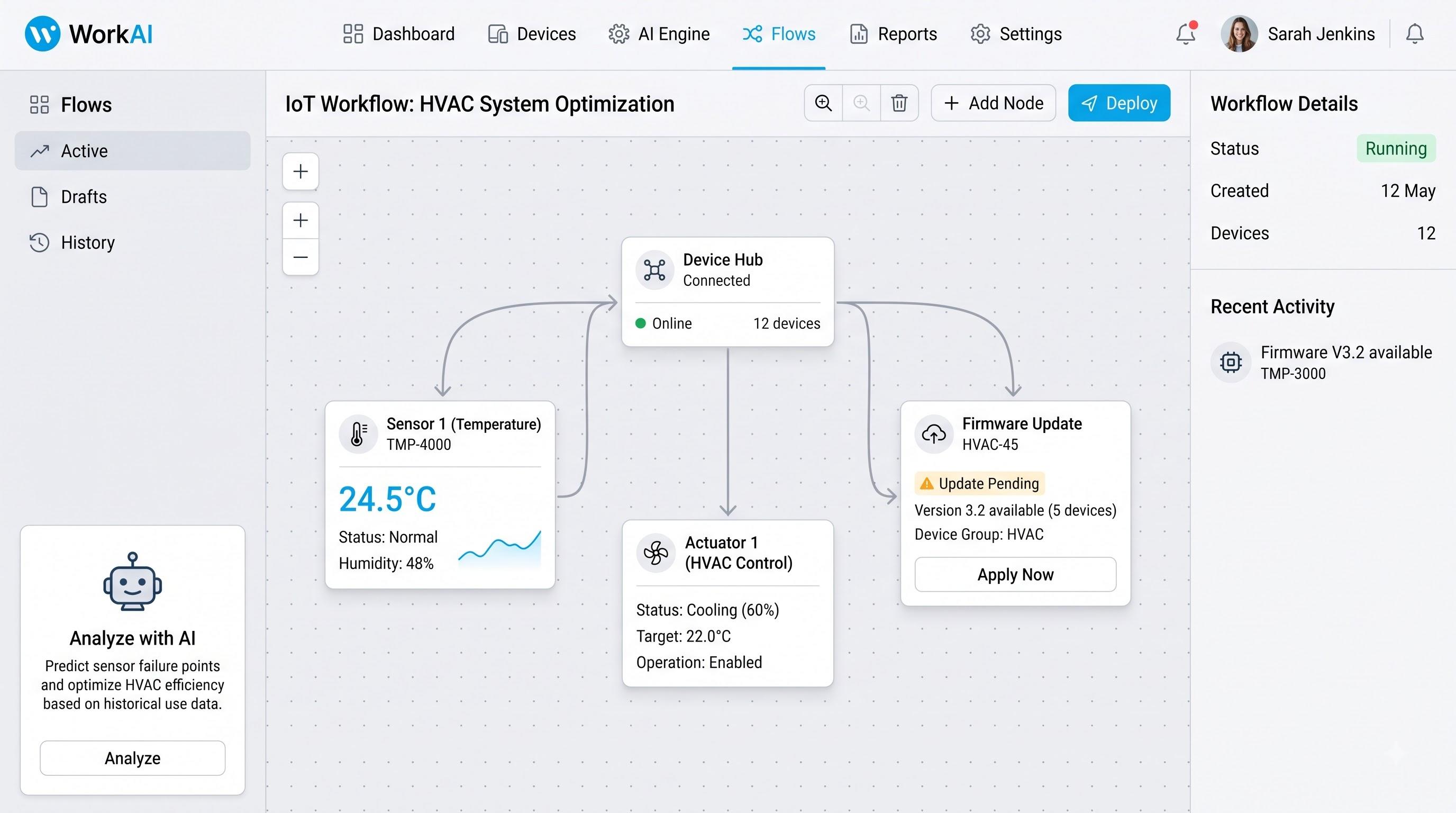Click the green Online status dot
This screenshot has width=1456, height=813.
coord(640,323)
